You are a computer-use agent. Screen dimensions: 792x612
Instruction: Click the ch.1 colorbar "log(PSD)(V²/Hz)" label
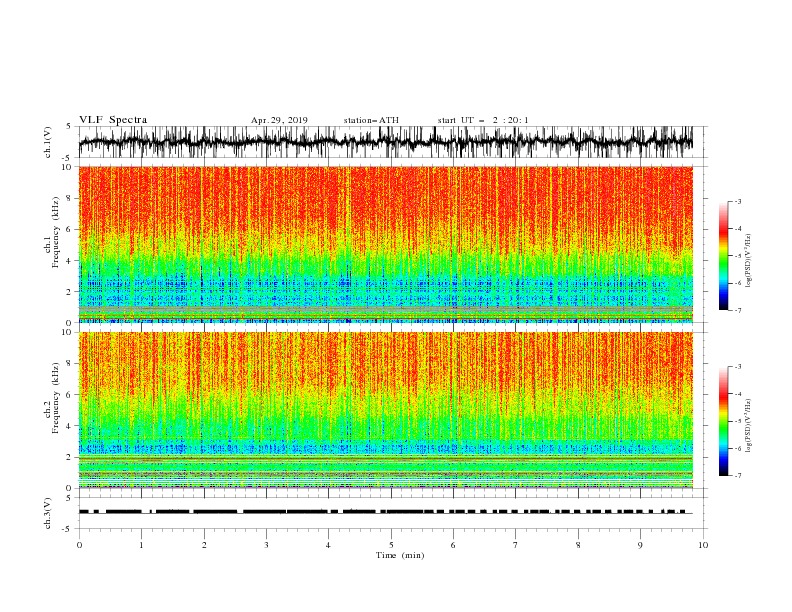pos(749,261)
